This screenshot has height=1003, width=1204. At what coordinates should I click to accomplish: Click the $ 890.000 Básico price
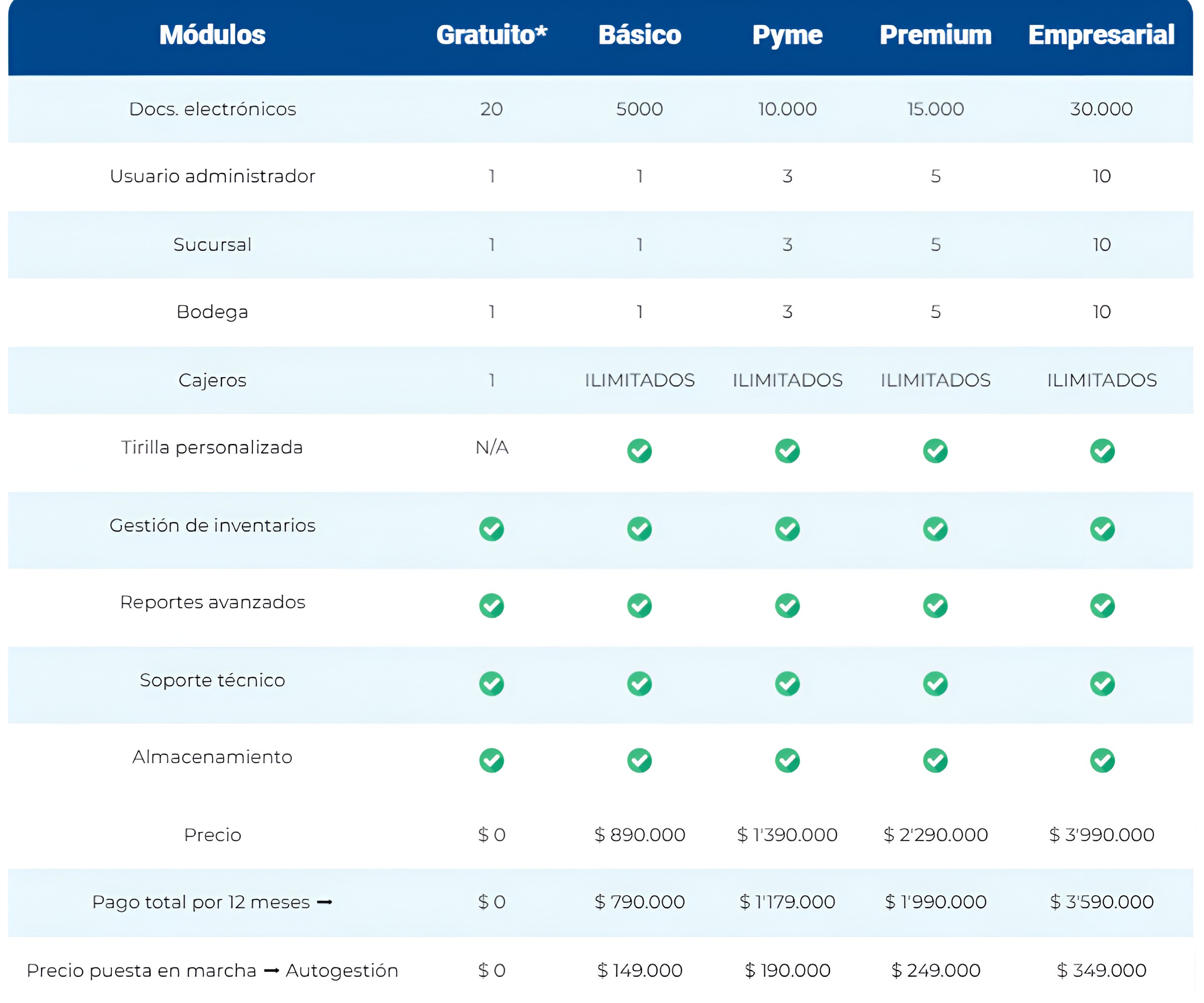pos(639,834)
